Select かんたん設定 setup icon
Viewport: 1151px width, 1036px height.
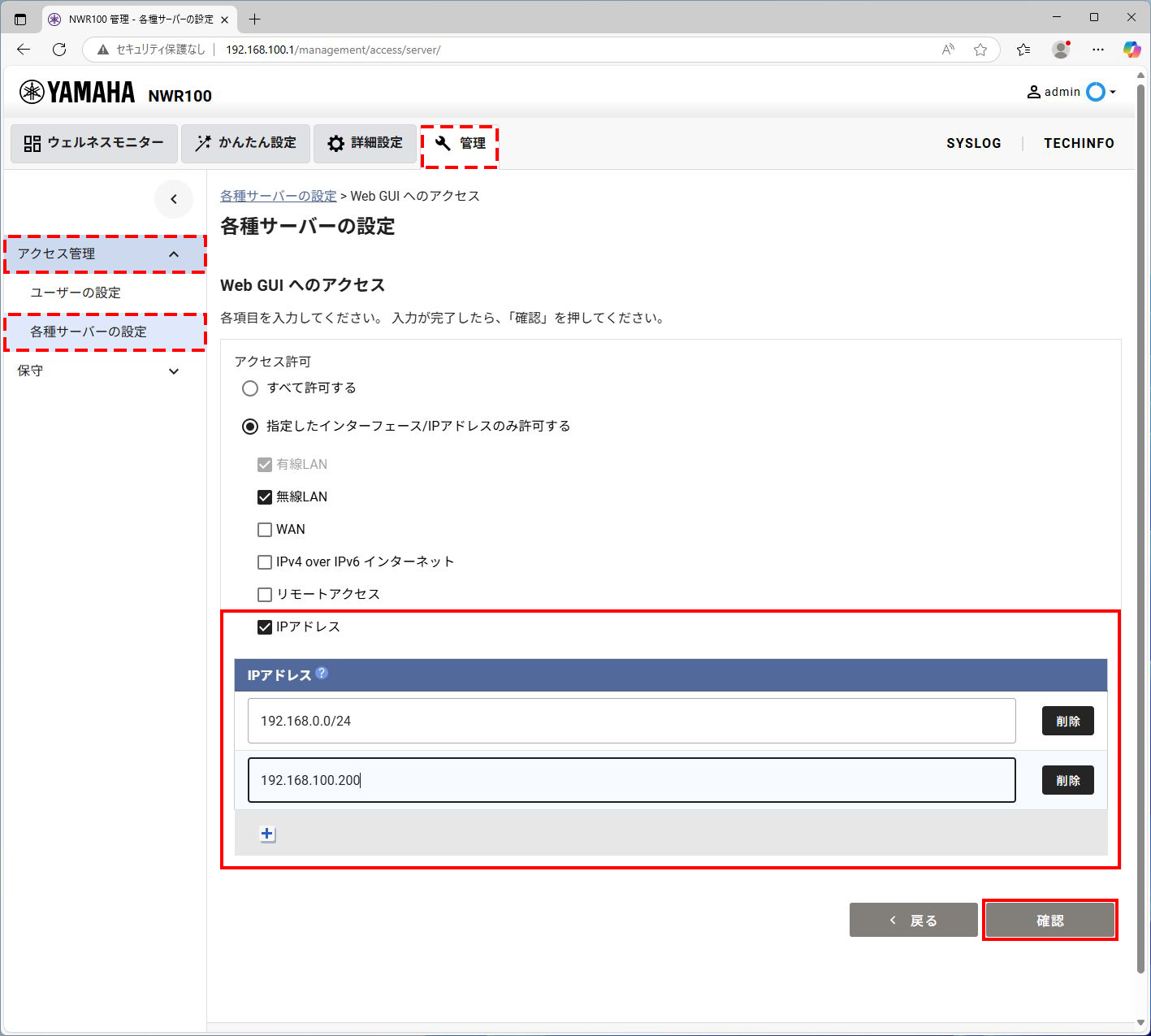[x=245, y=143]
